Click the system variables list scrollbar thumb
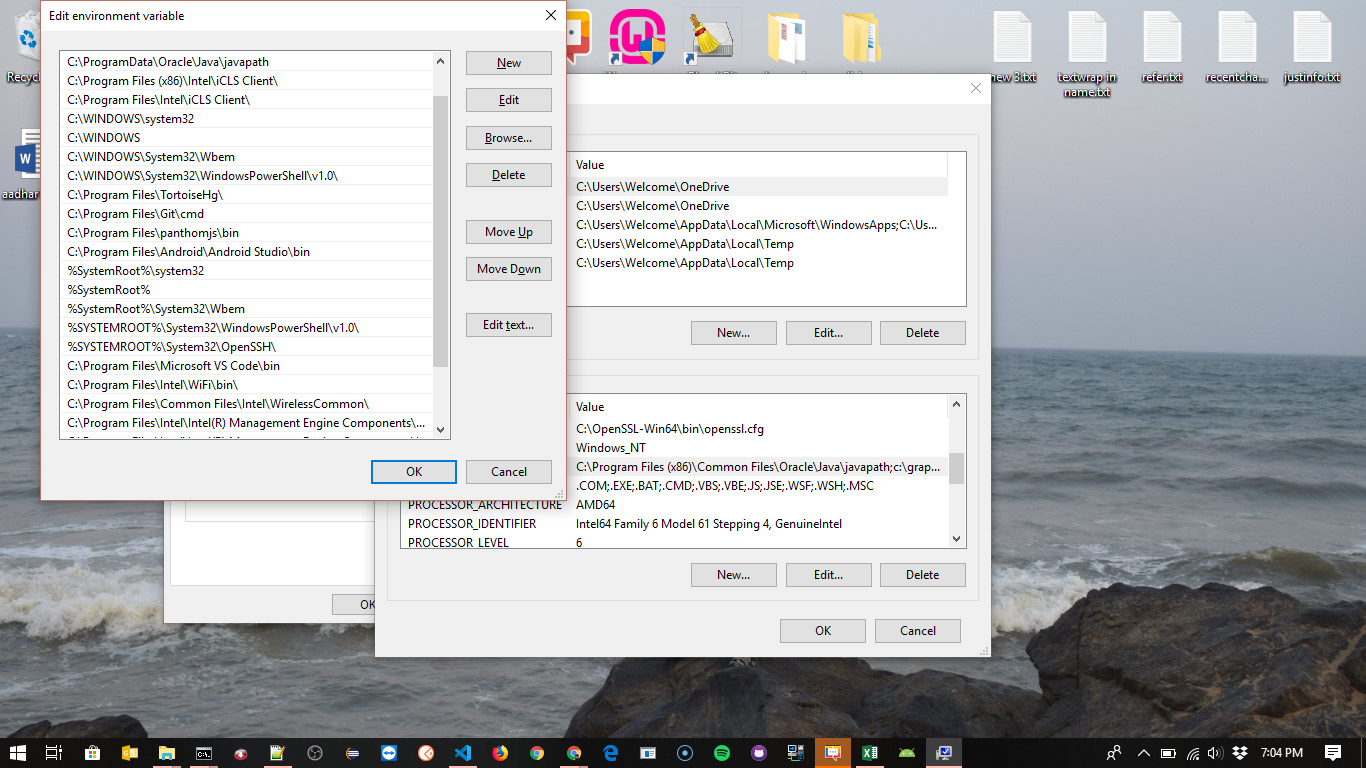Image resolution: width=1366 pixels, height=768 pixels. (957, 468)
